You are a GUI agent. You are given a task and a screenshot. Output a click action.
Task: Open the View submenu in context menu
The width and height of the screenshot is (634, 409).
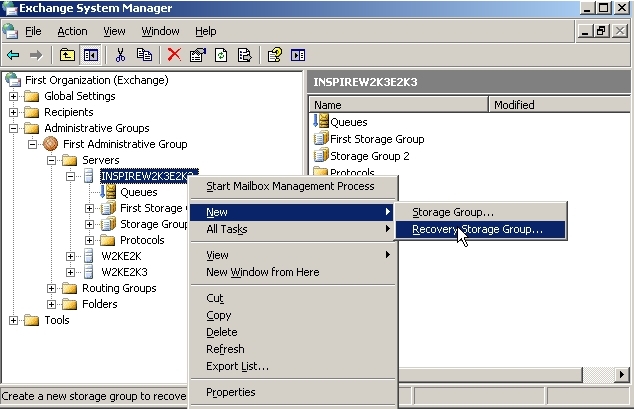coord(294,255)
